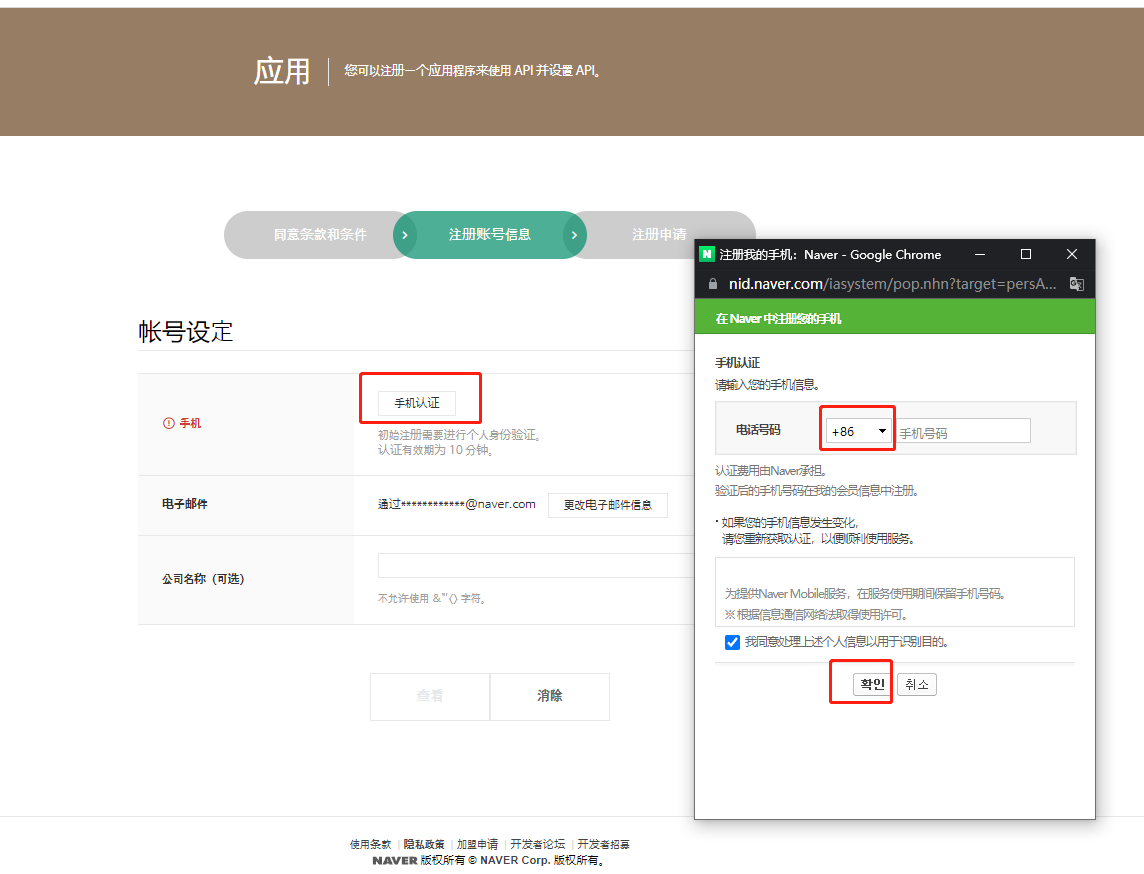Screen dimensions: 1144x874
Task: Confirm with the 확인 button
Action: 872,684
